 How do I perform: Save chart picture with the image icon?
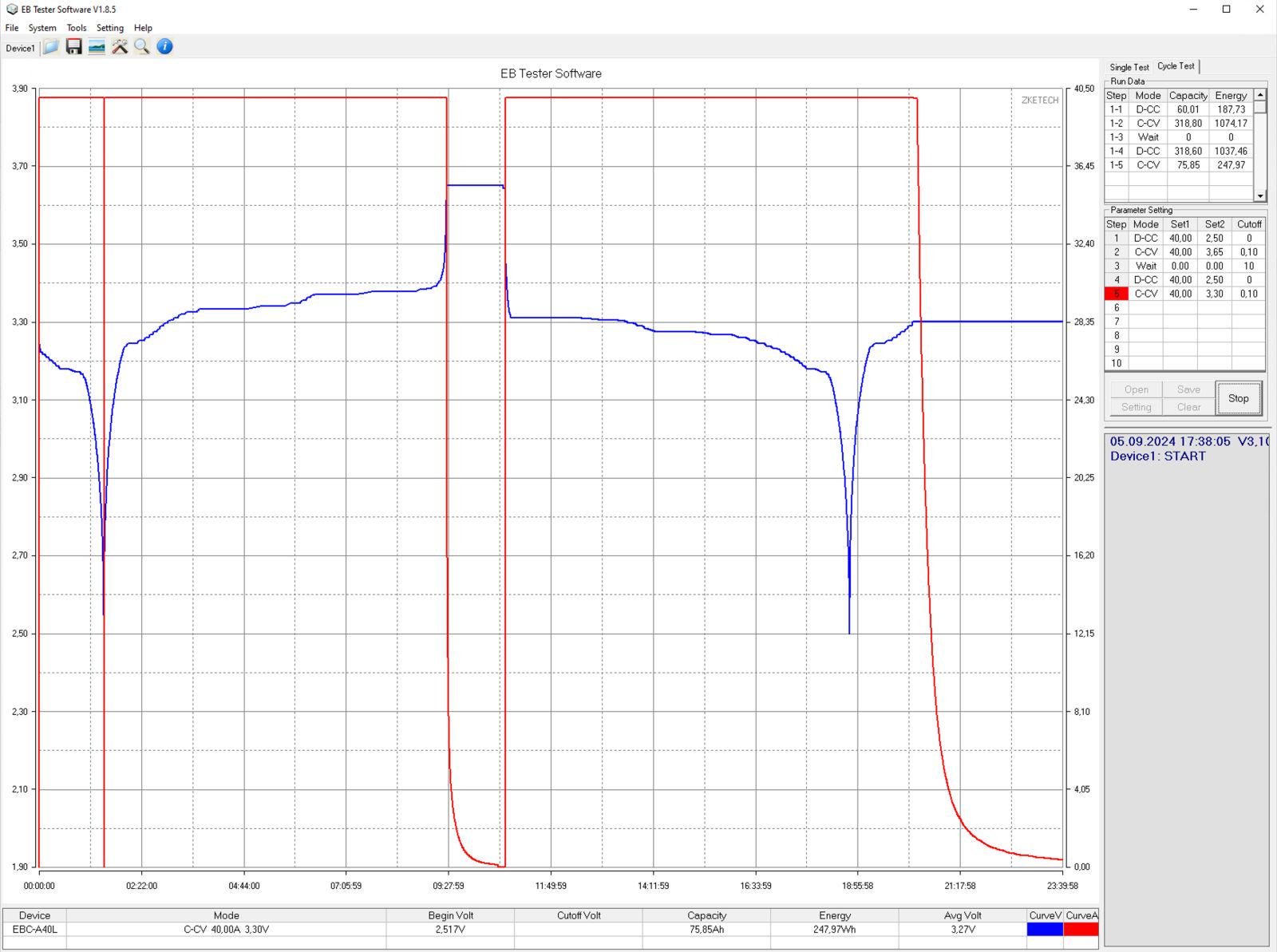(x=97, y=47)
